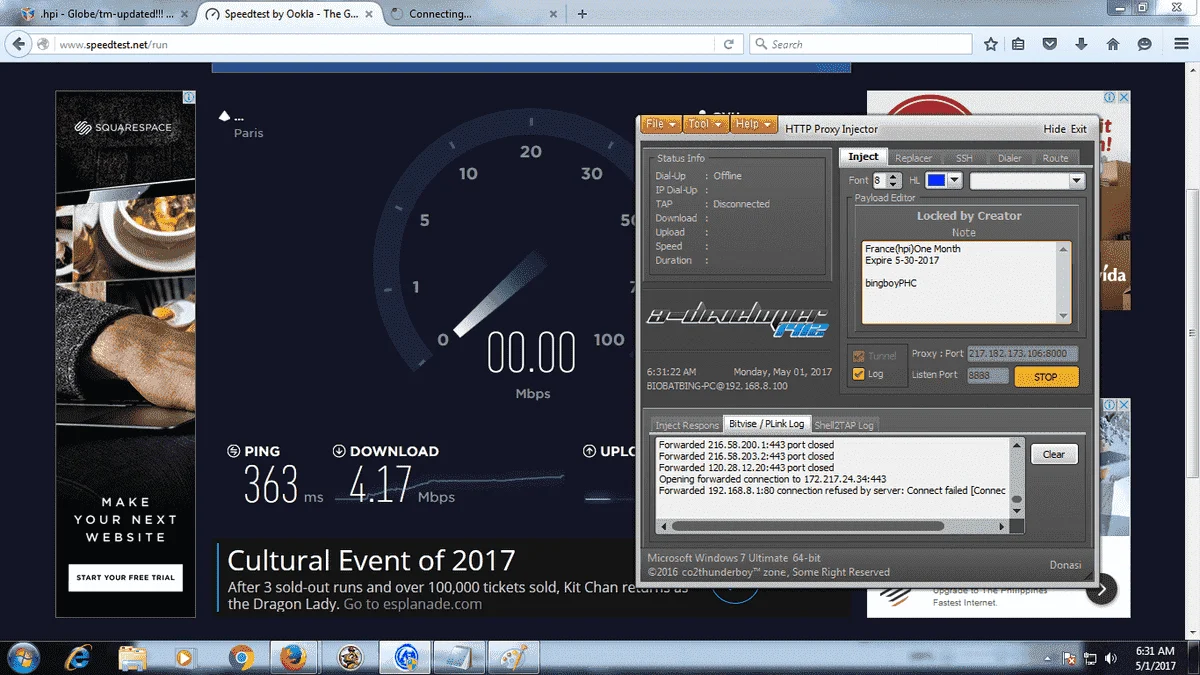The width and height of the screenshot is (1200, 675).
Task: Click next arrow on bottom-right ad
Action: pos(1101,590)
